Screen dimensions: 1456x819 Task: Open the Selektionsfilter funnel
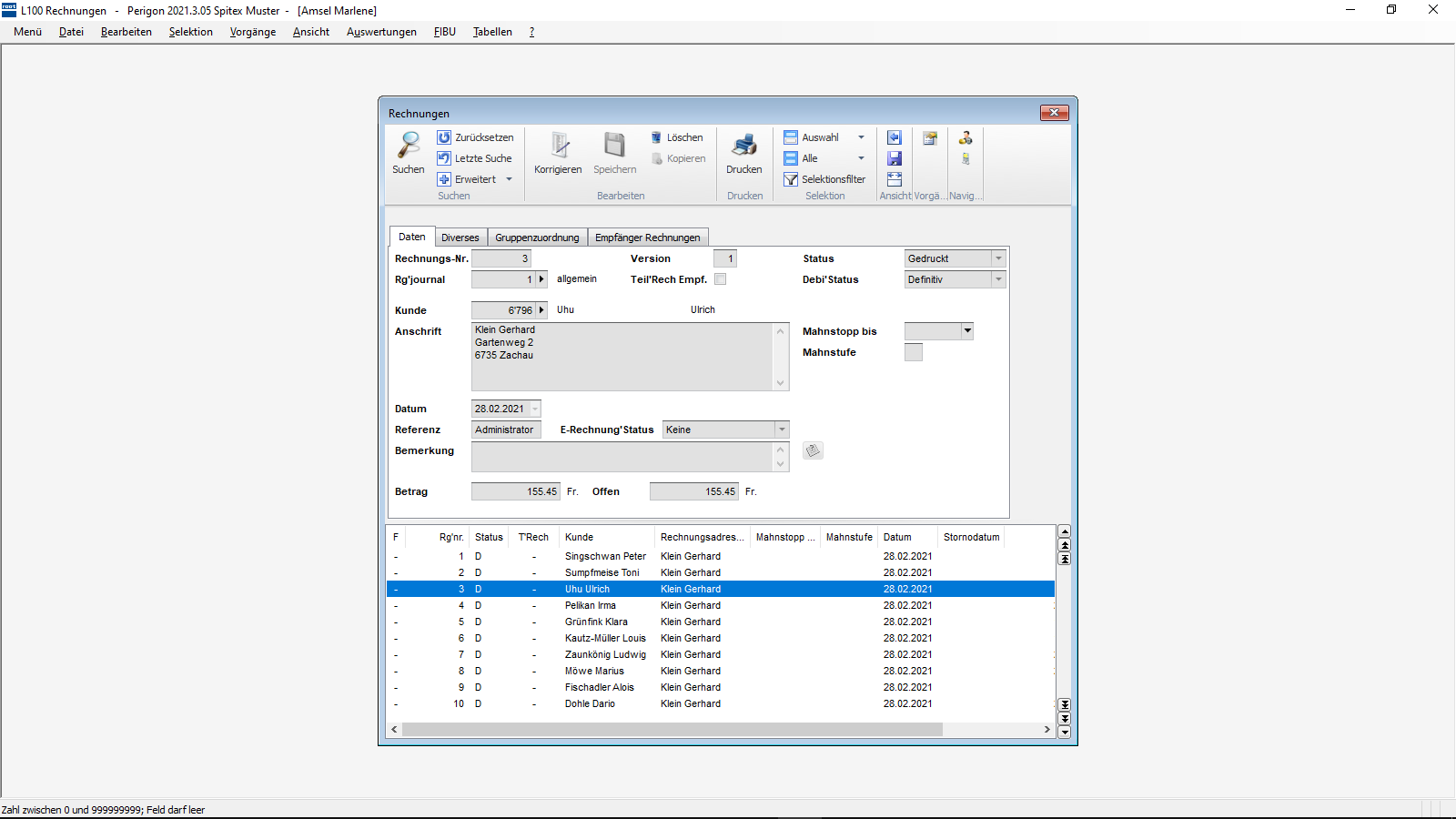point(791,179)
